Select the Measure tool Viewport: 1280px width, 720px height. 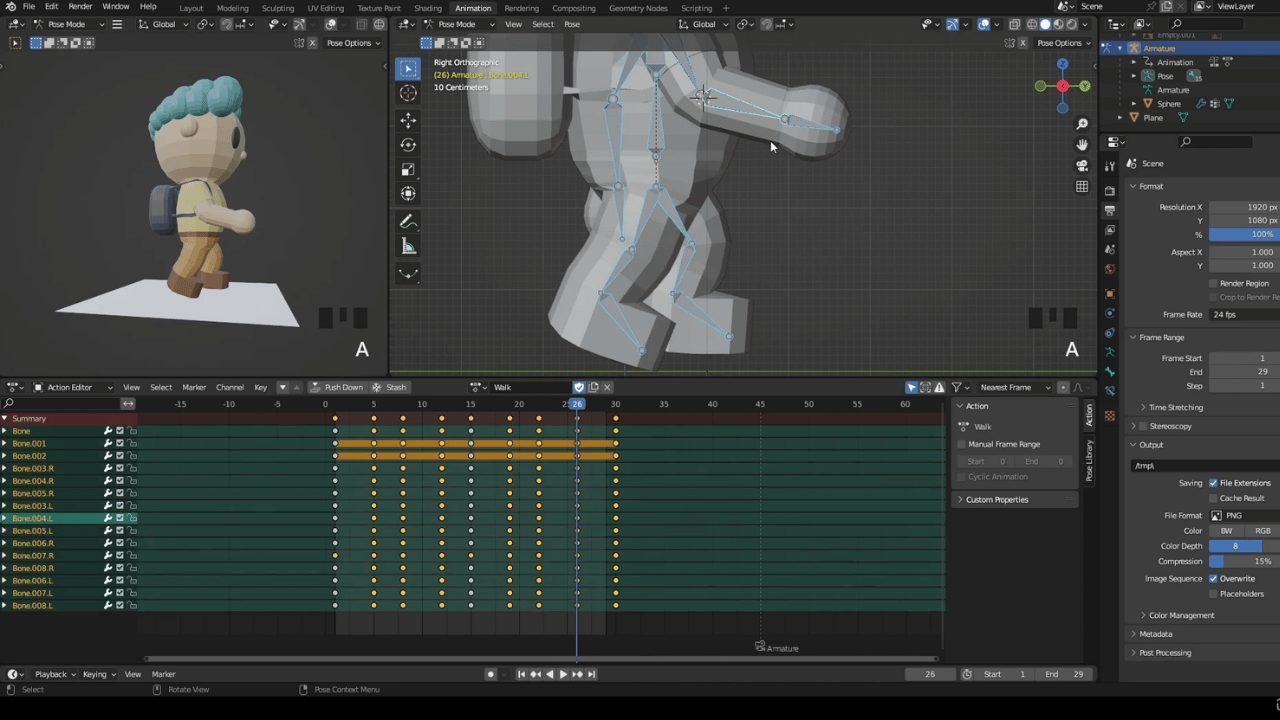click(408, 247)
